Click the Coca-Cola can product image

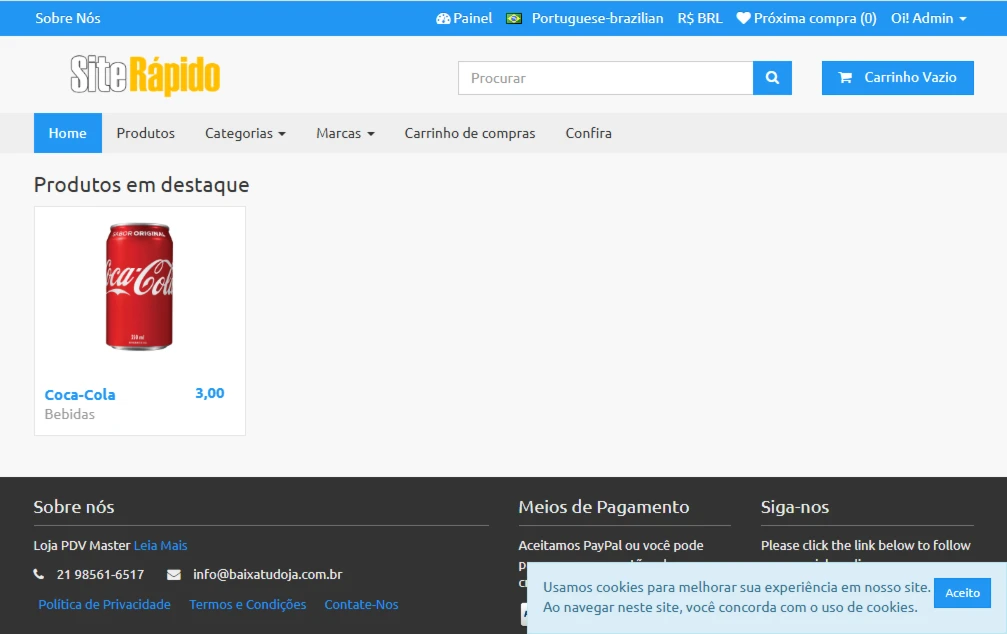pyautogui.click(x=140, y=287)
